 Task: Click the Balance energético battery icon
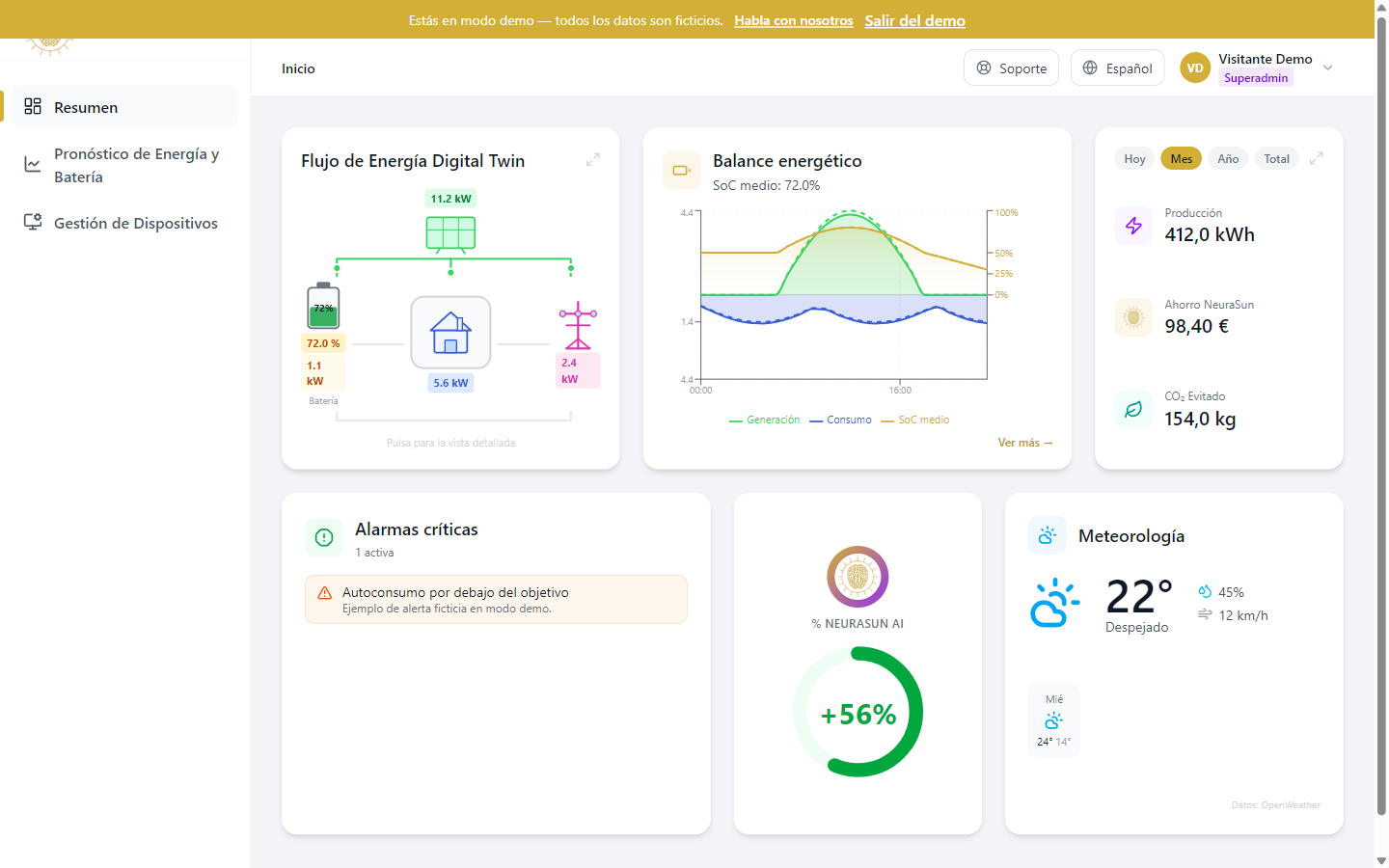click(682, 171)
